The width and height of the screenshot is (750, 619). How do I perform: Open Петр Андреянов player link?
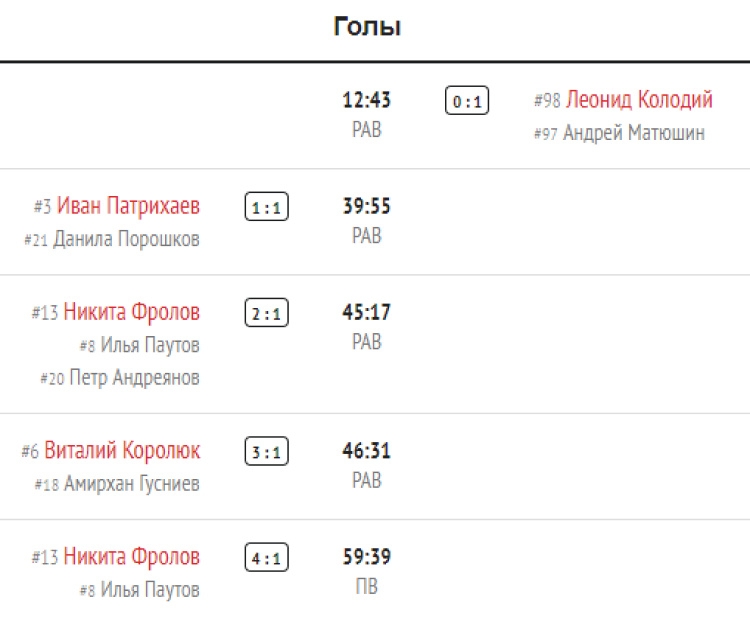click(134, 378)
